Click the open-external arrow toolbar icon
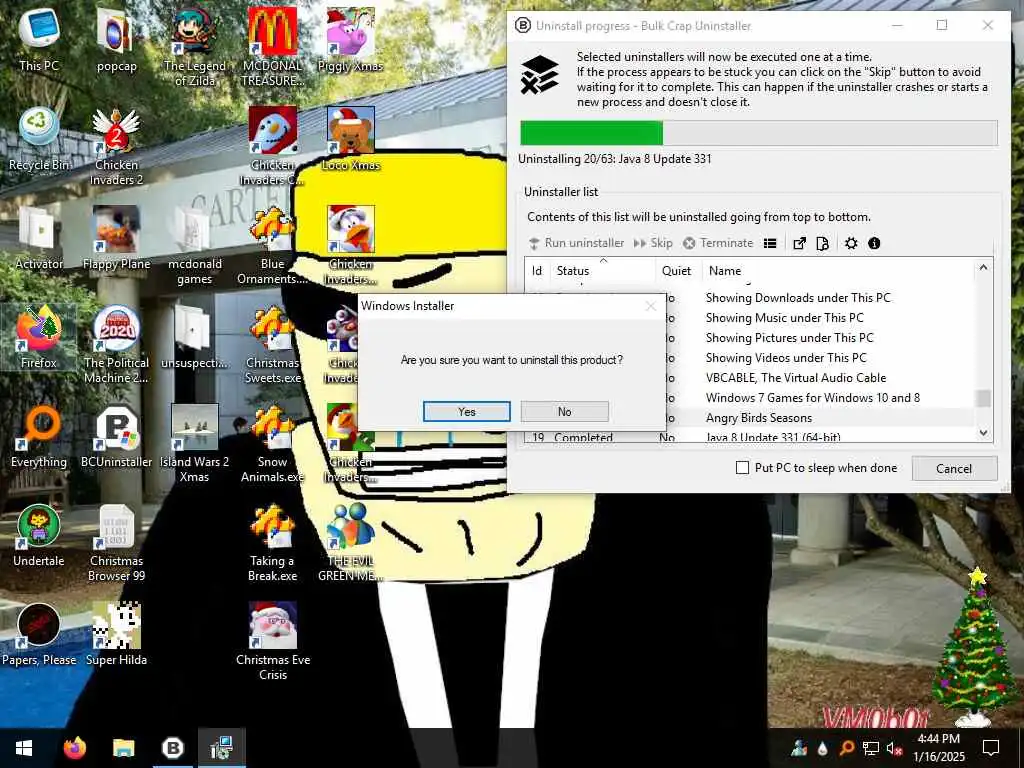 coord(799,244)
